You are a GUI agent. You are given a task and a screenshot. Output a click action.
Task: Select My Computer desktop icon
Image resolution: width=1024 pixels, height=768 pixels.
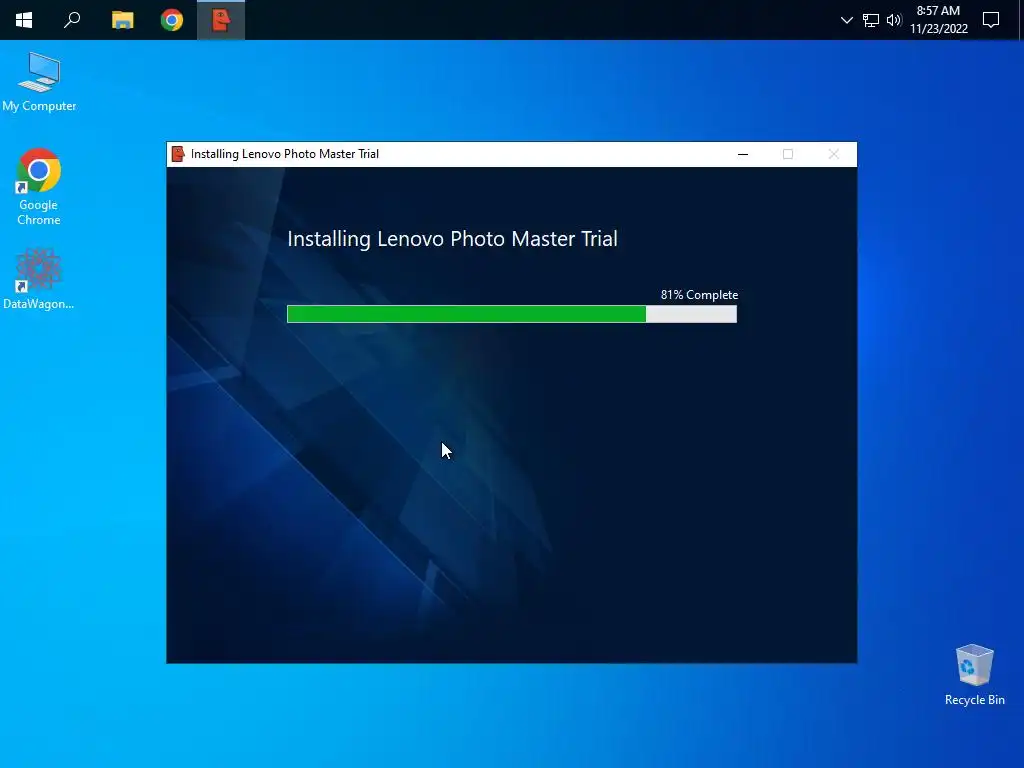pyautogui.click(x=39, y=82)
